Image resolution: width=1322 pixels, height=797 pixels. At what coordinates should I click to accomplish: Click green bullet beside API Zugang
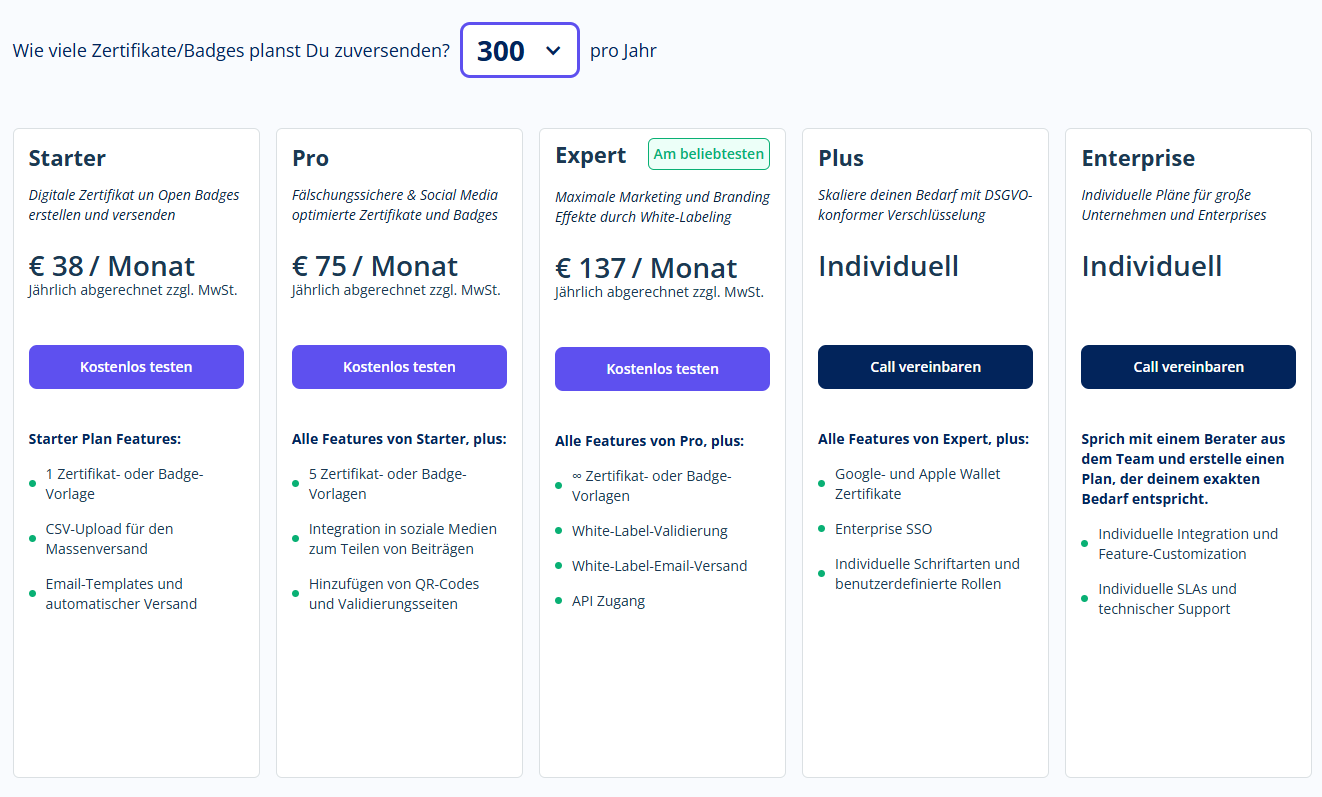559,601
